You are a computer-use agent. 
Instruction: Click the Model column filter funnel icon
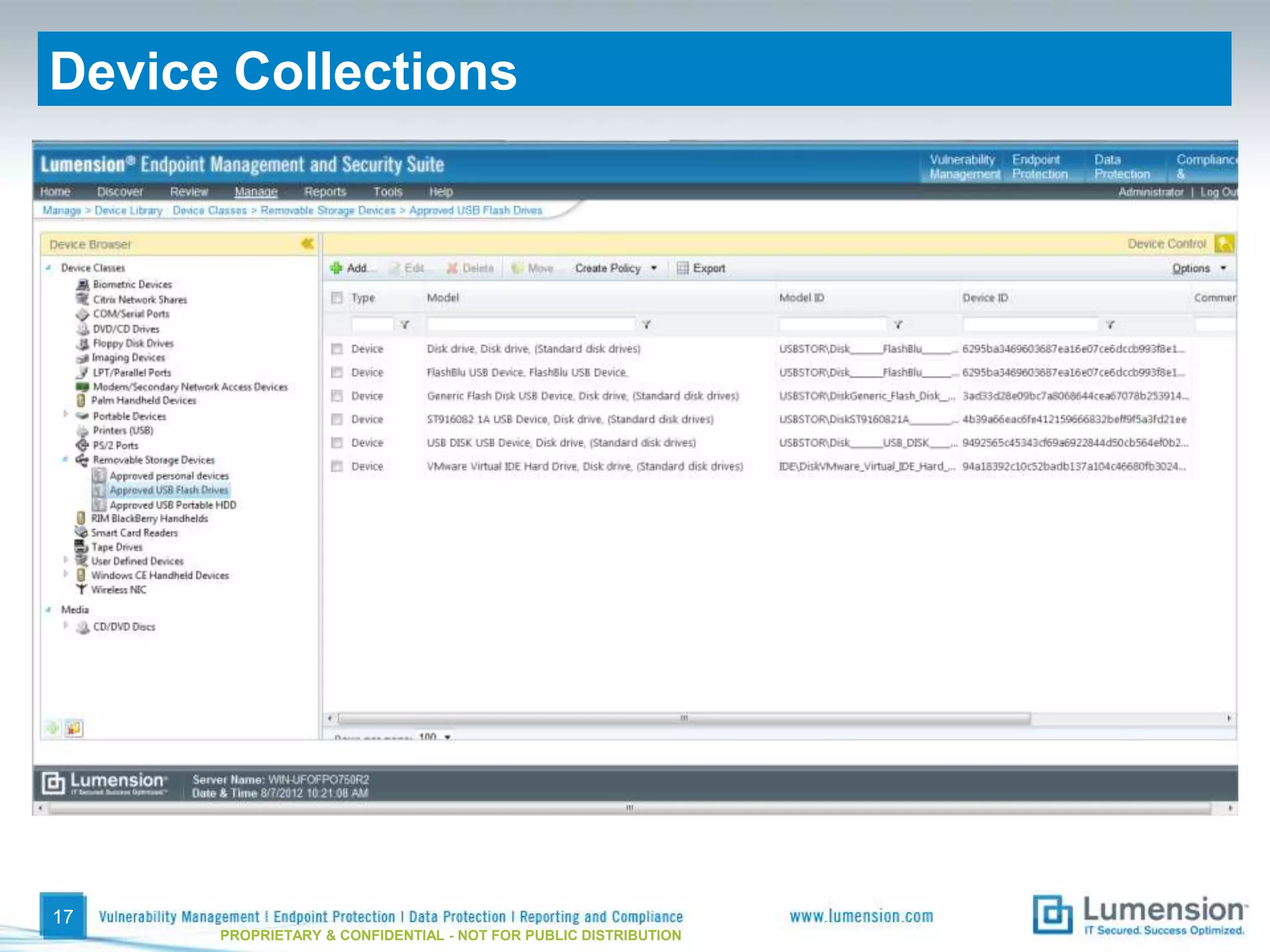pyautogui.click(x=646, y=324)
